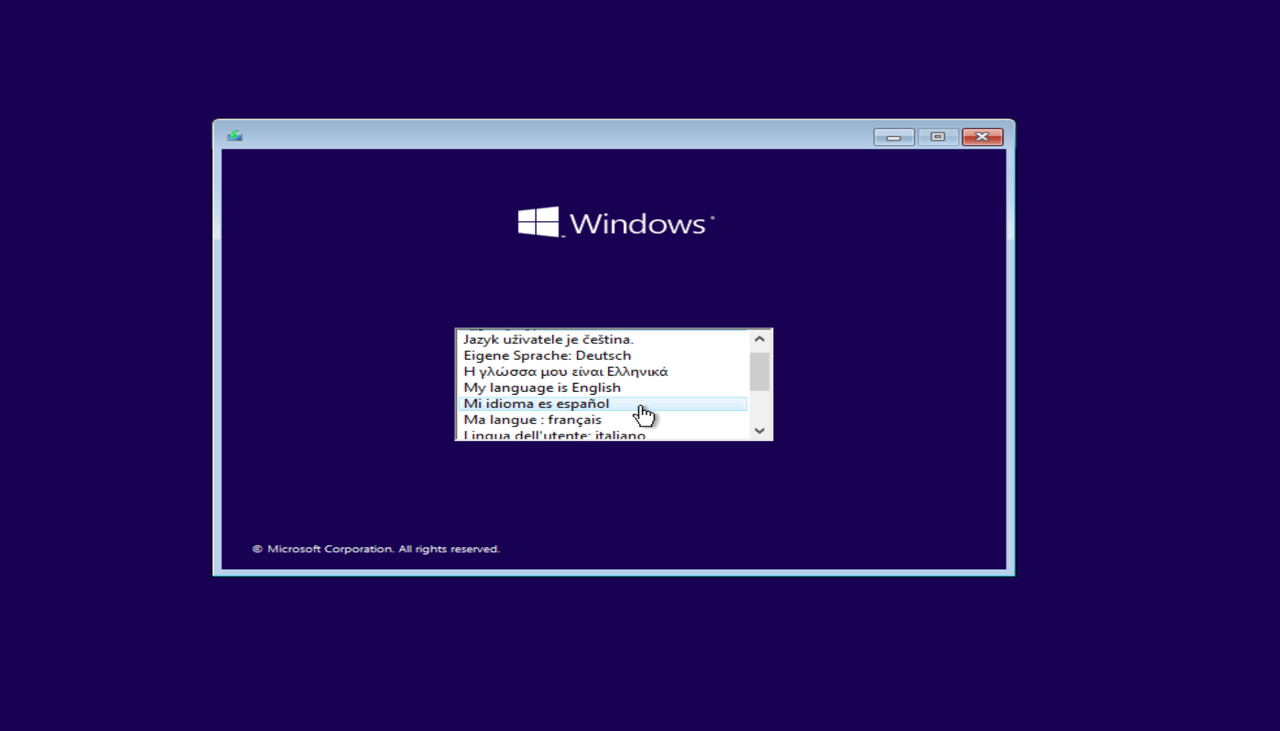Choose the Greek language option Ελληνικά
Image resolution: width=1280 pixels, height=731 pixels.
(x=603, y=372)
